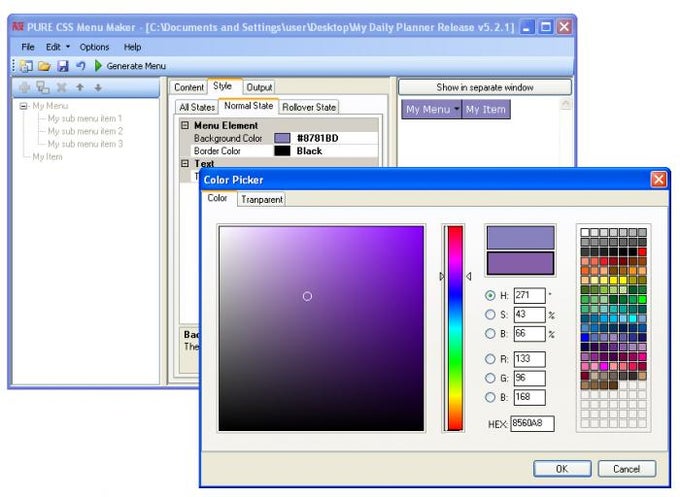The image size is (680, 497).
Task: Pick the white swatch in the palette grid
Action: pyautogui.click(x=585, y=232)
